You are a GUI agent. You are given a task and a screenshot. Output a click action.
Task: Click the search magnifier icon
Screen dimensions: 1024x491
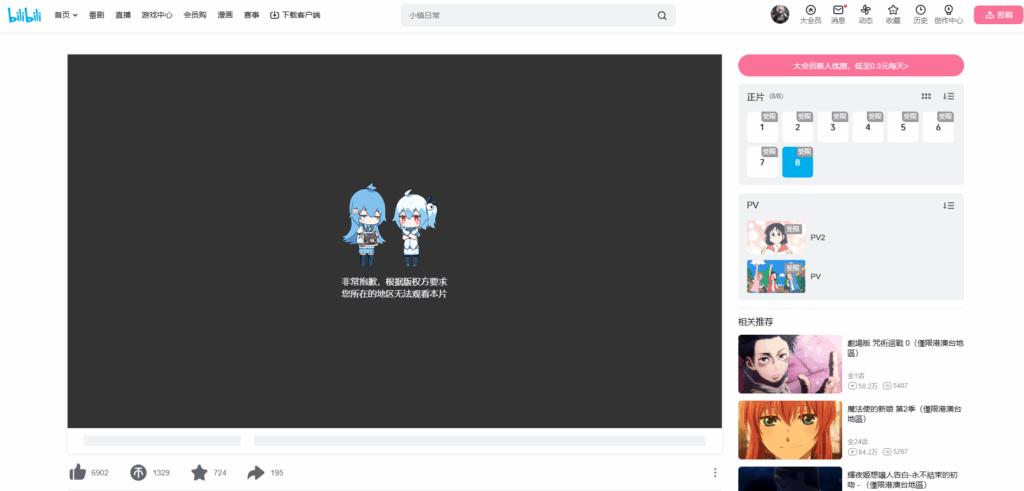pyautogui.click(x=662, y=16)
